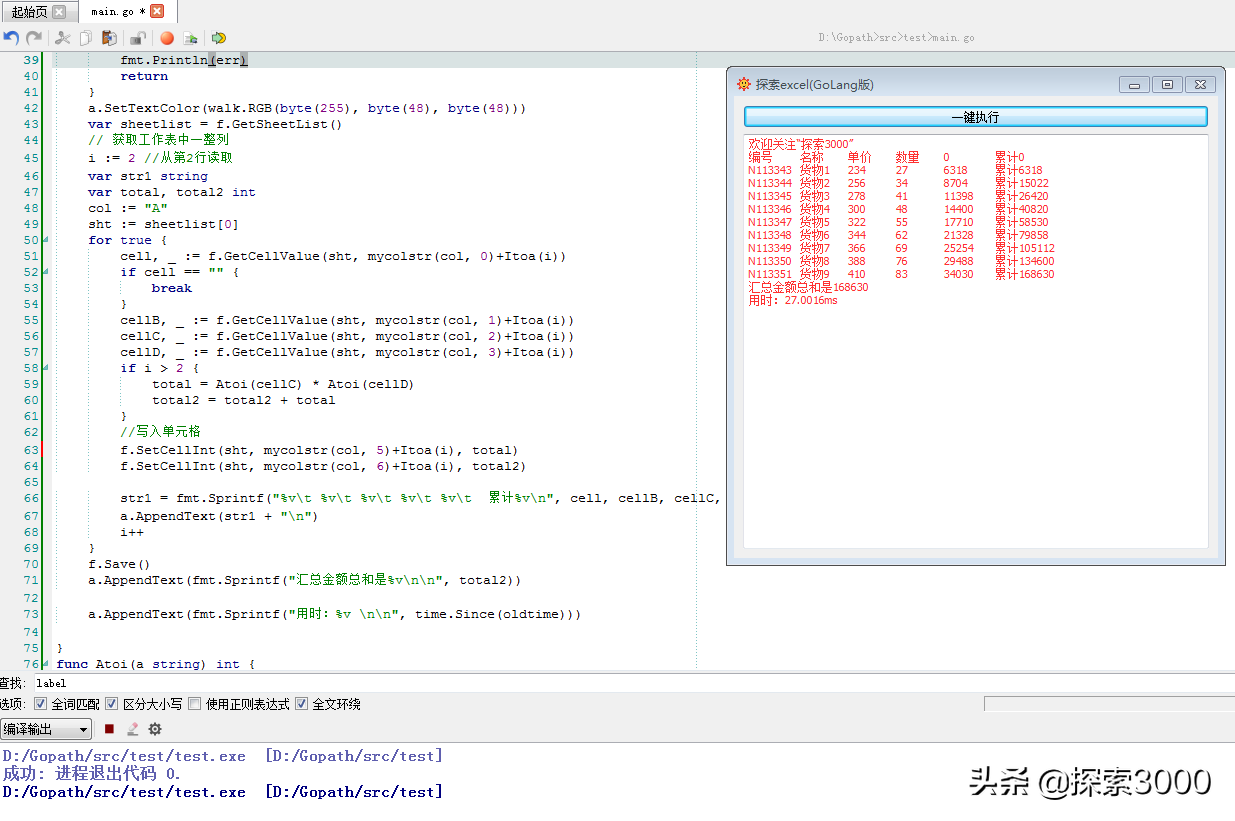Image resolution: width=1235 pixels, height=821 pixels.
Task: Maximize the 探索excel(GoLang版) window
Action: [1167, 85]
